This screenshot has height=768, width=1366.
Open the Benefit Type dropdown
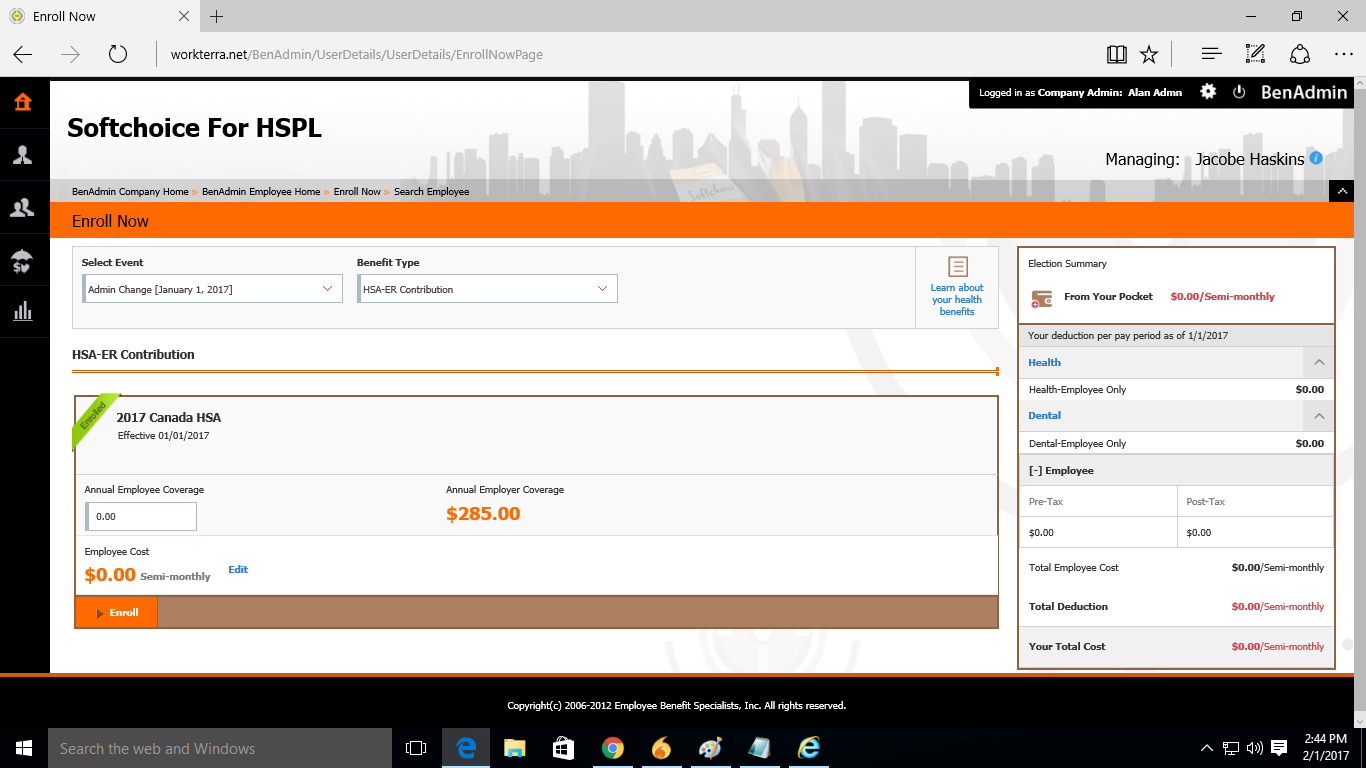[487, 289]
